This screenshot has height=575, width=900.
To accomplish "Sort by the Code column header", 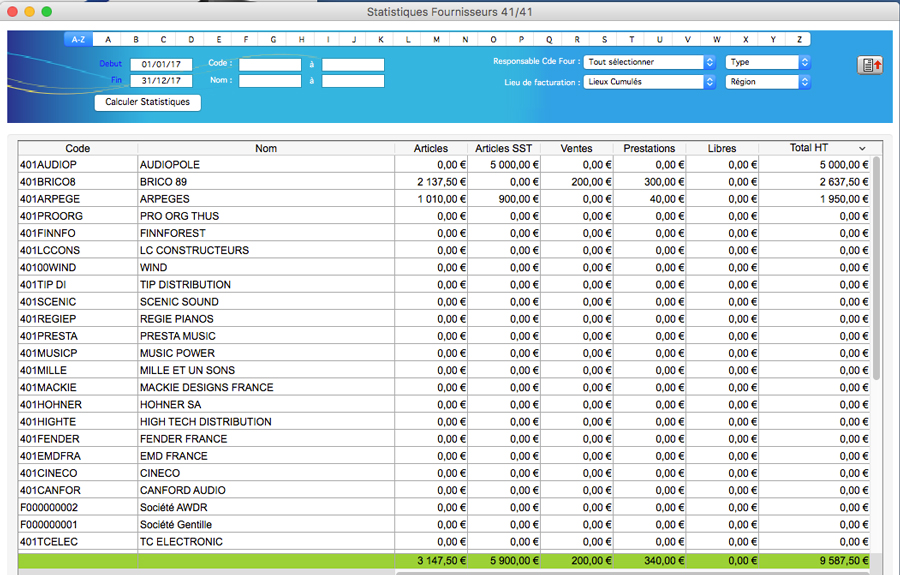I will 77,148.
